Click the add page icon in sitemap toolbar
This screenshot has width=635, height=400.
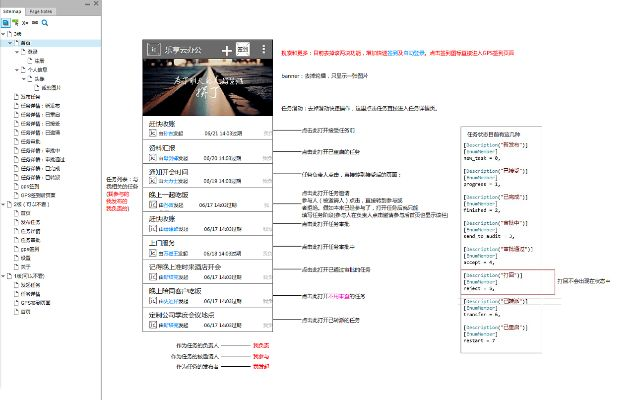pos(6,20)
